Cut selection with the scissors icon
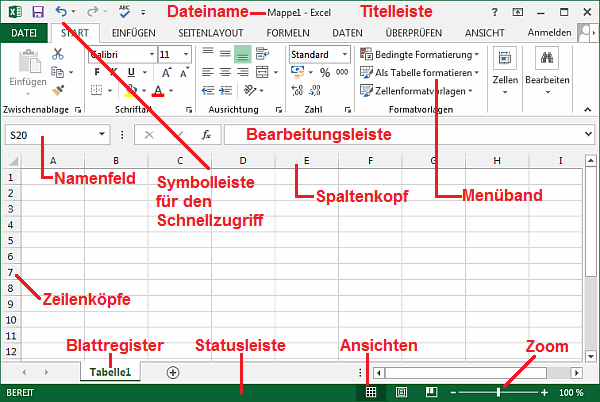 point(58,54)
